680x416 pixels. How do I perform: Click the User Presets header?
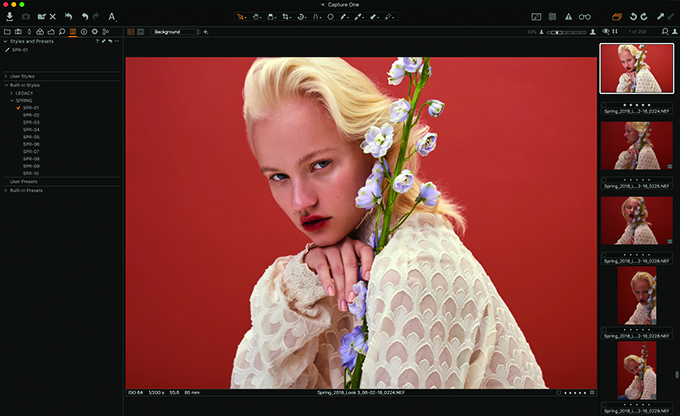tap(23, 182)
